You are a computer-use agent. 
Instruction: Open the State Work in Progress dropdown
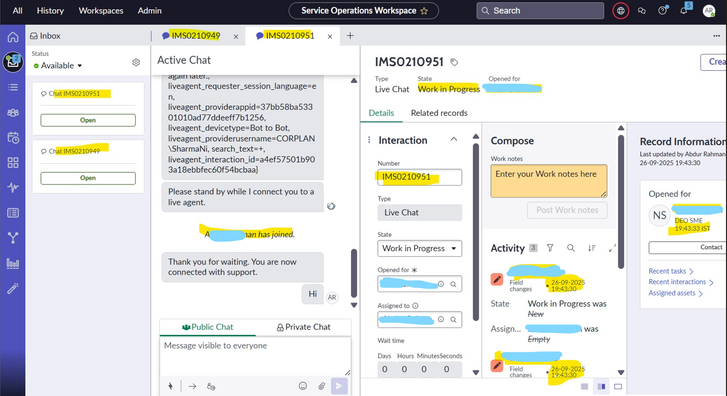(x=420, y=249)
